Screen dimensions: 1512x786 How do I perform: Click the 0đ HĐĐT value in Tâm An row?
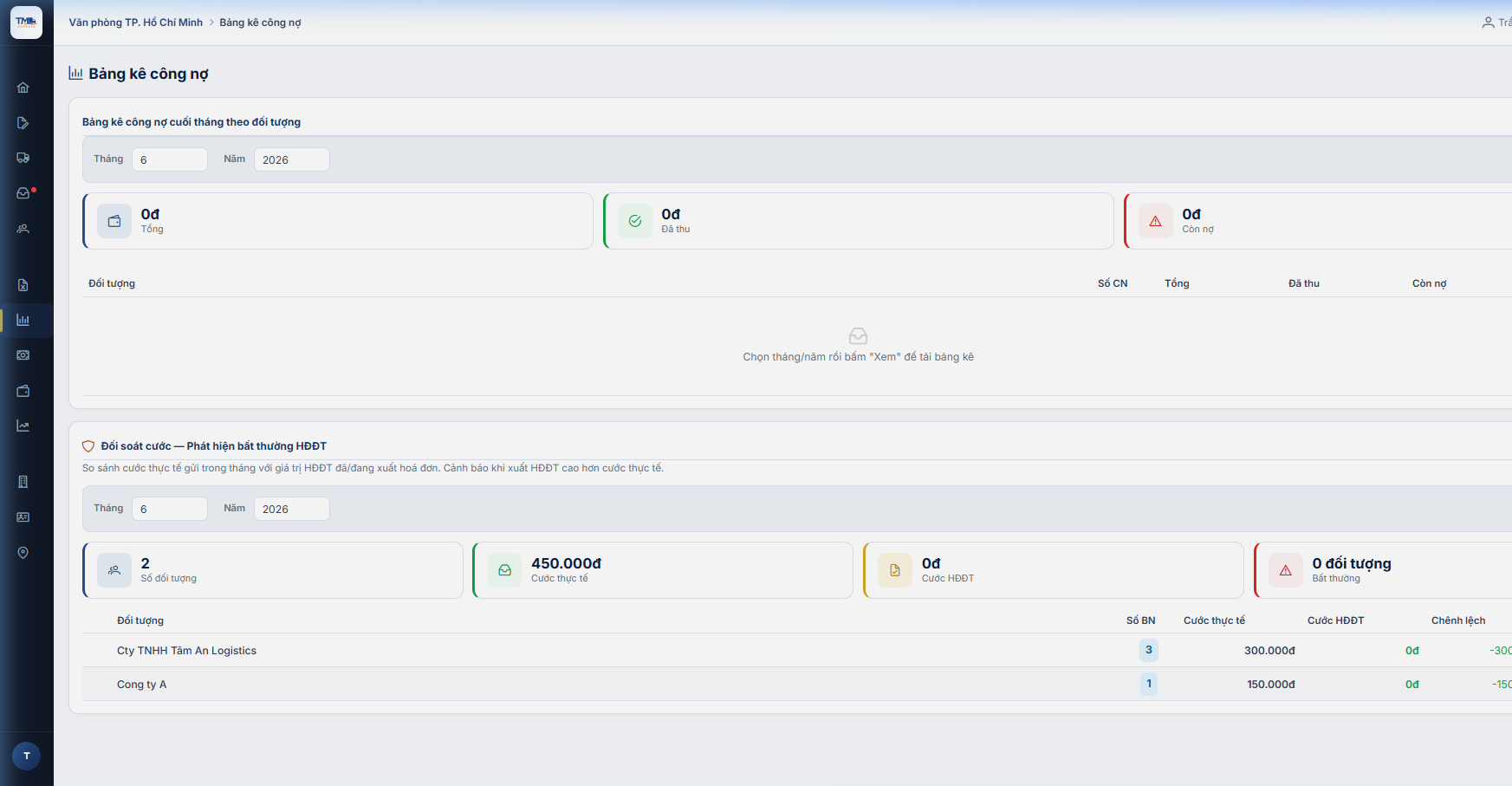1412,651
